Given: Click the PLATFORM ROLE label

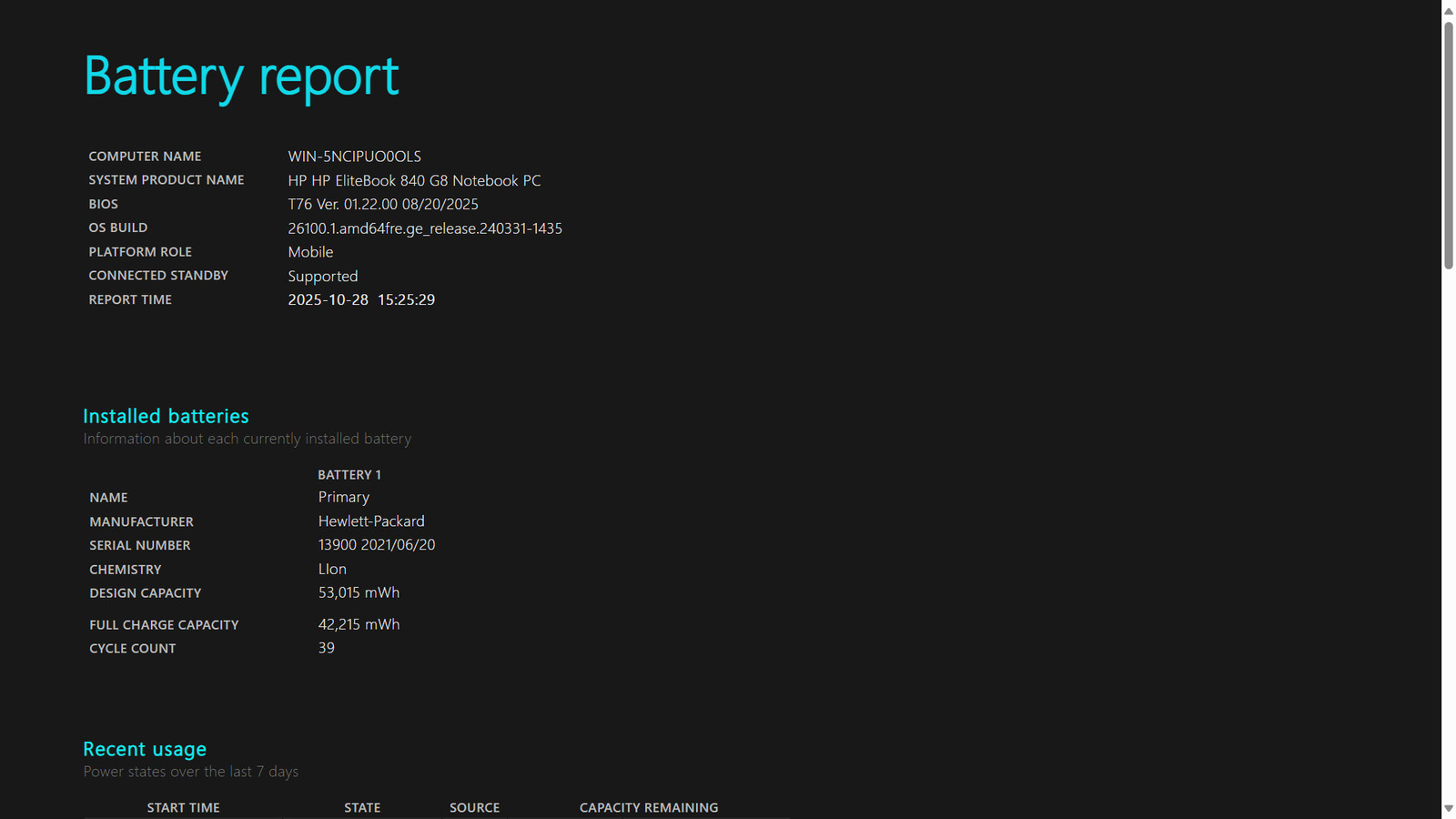Looking at the screenshot, I should point(140,252).
